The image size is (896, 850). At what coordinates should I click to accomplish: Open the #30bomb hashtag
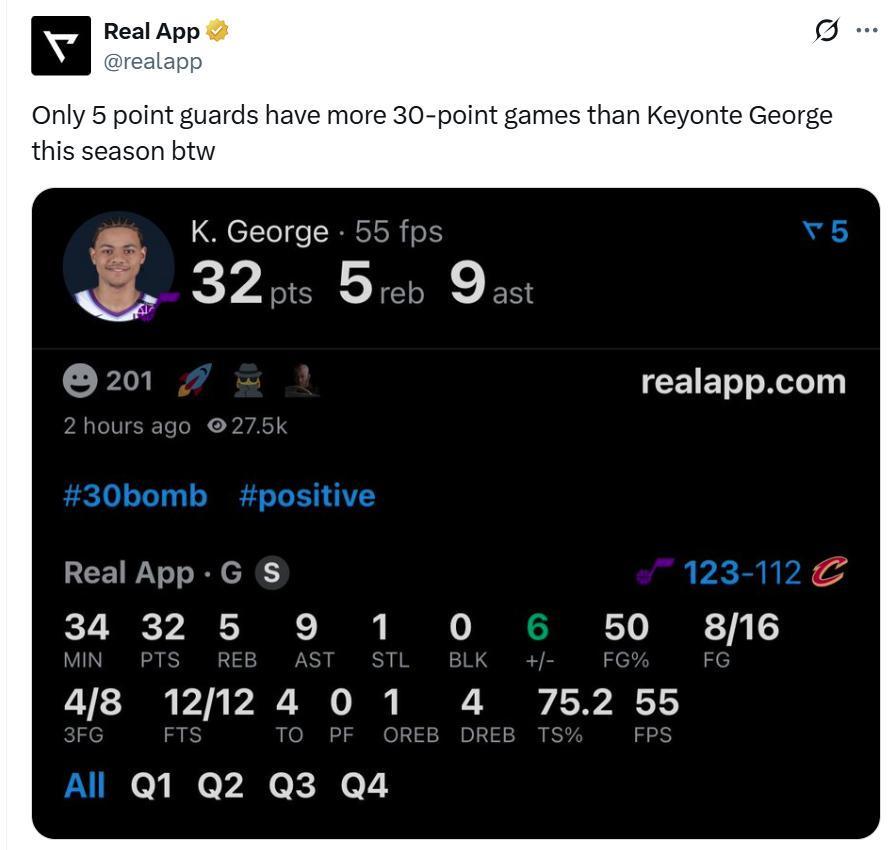pyautogui.click(x=135, y=496)
